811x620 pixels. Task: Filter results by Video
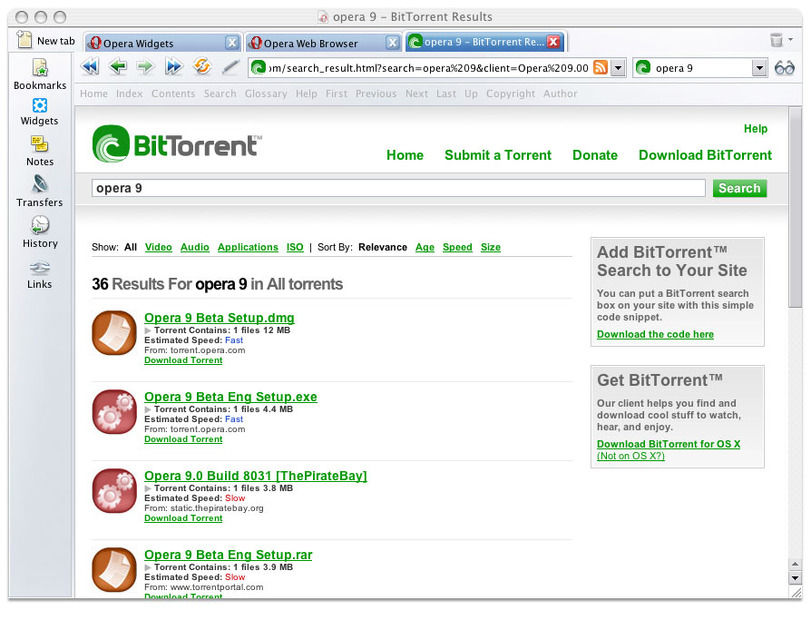[x=158, y=247]
